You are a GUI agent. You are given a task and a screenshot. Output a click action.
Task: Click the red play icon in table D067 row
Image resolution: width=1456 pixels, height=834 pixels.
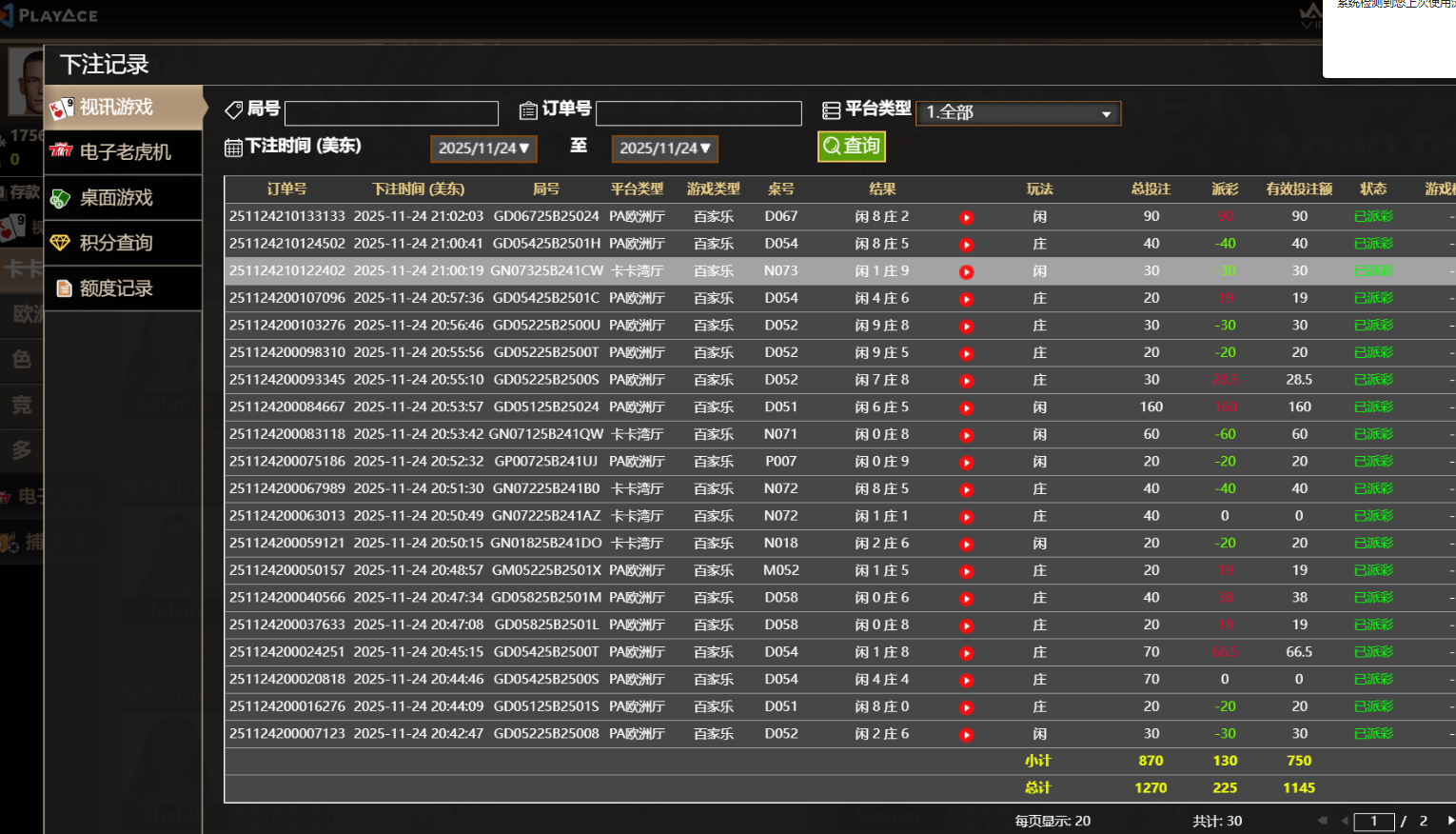[x=966, y=217]
